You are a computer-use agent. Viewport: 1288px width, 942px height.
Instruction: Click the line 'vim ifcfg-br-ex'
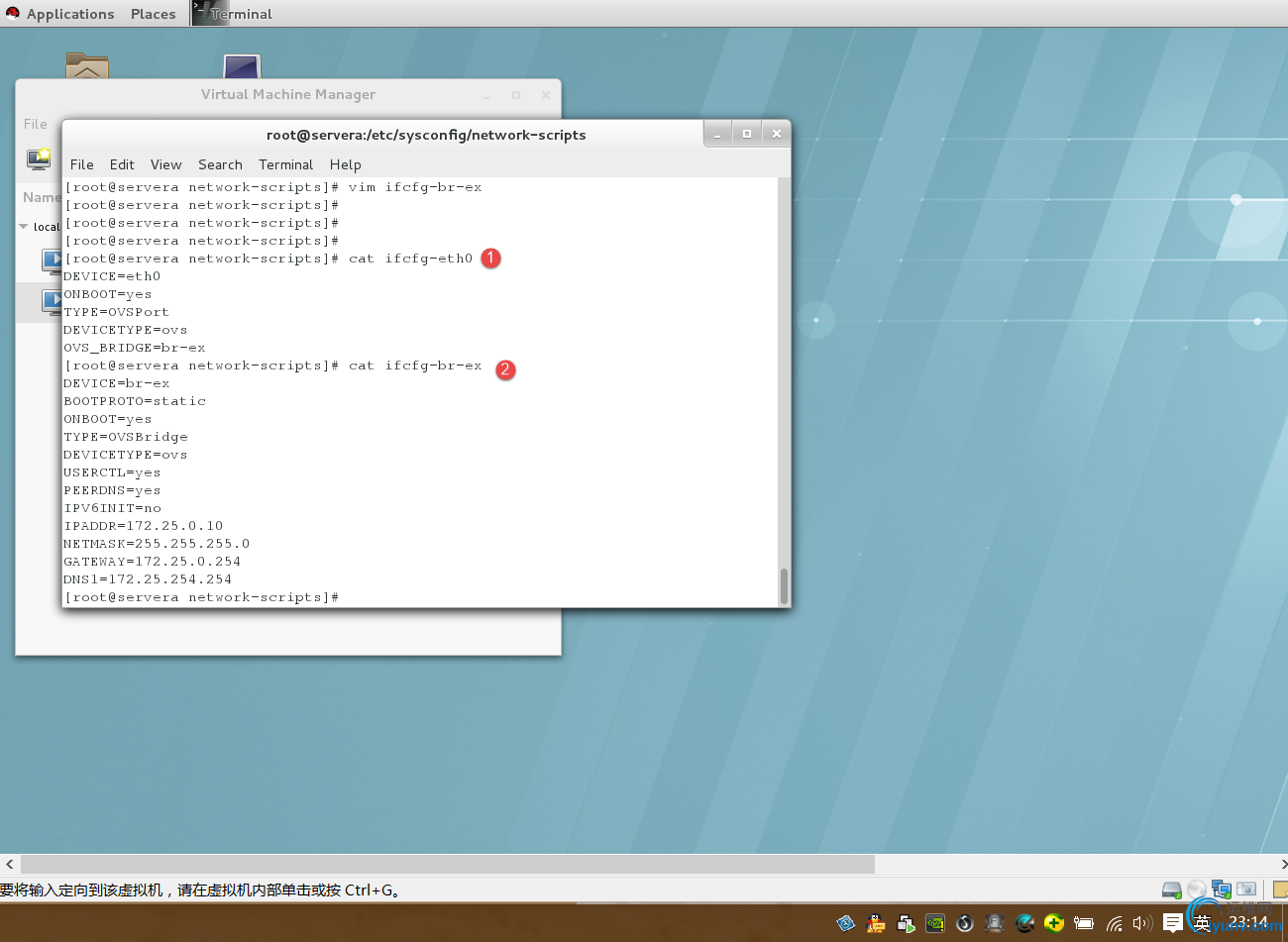coord(272,187)
